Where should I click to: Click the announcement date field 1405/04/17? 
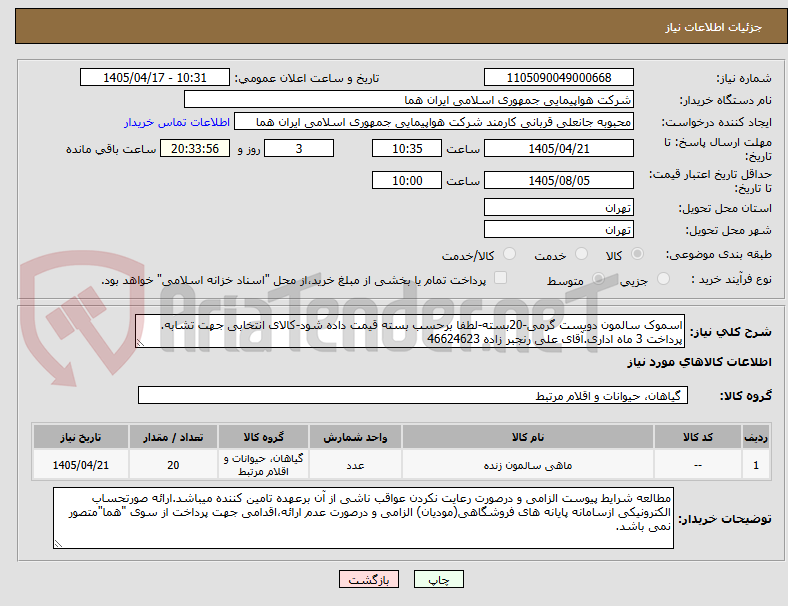(x=155, y=77)
